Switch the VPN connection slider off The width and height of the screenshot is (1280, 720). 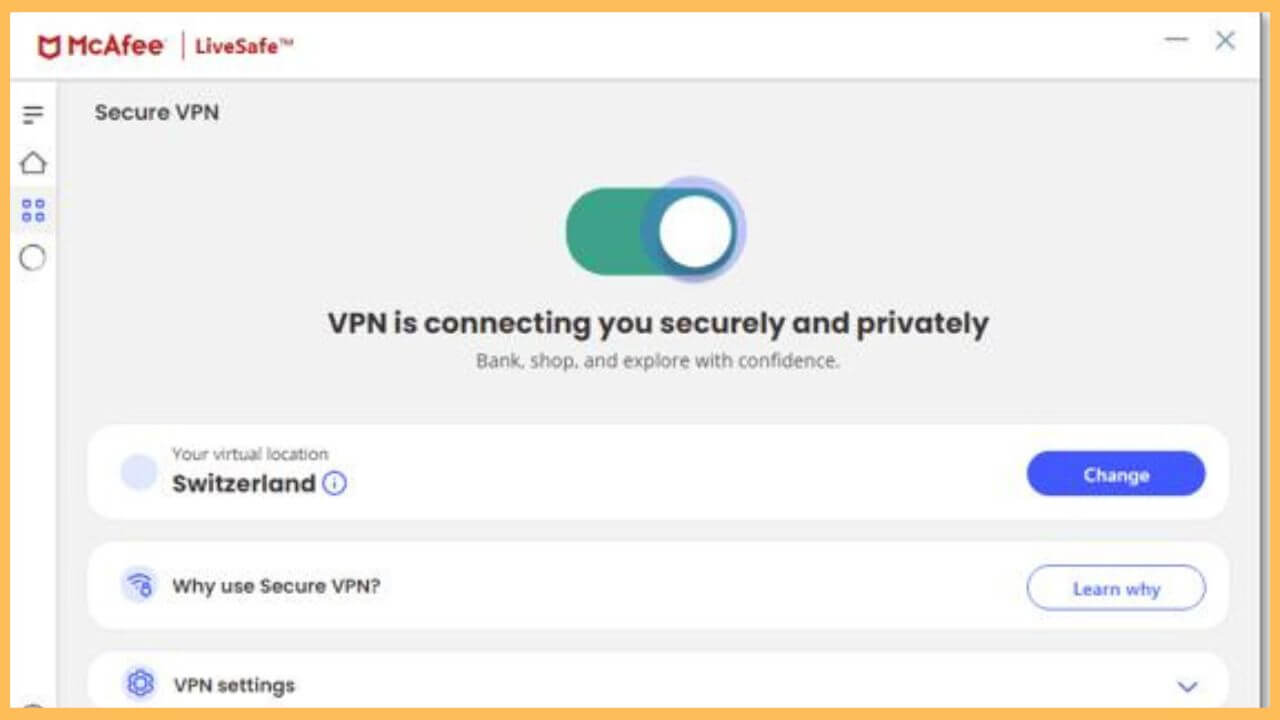(x=655, y=230)
